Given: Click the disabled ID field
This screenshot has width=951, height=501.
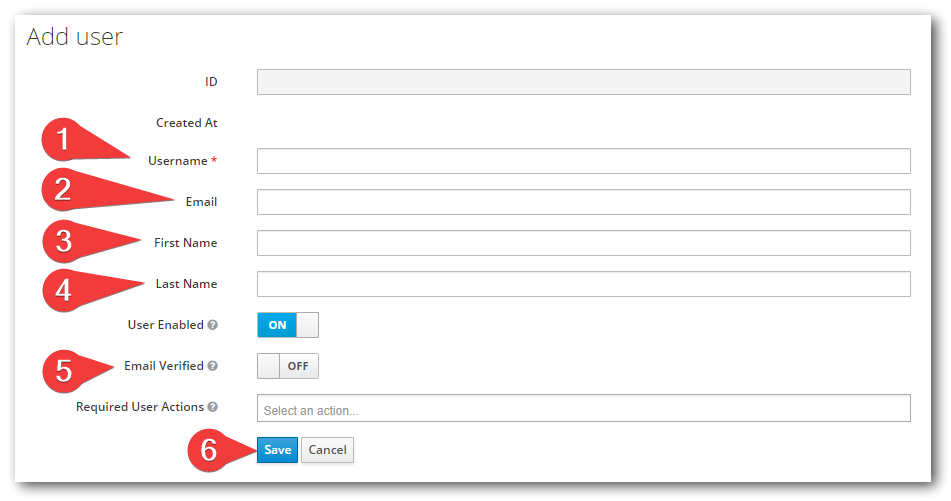Looking at the screenshot, I should (583, 82).
